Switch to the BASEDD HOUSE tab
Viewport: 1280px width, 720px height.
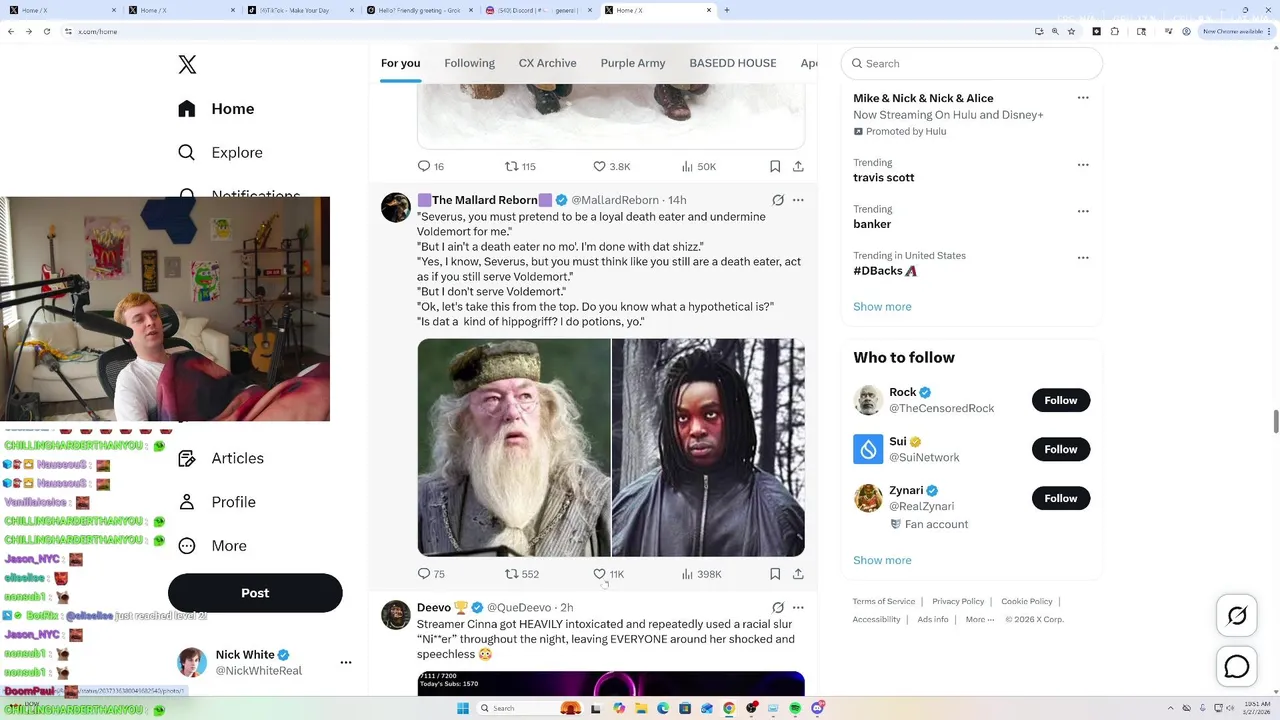pos(732,63)
